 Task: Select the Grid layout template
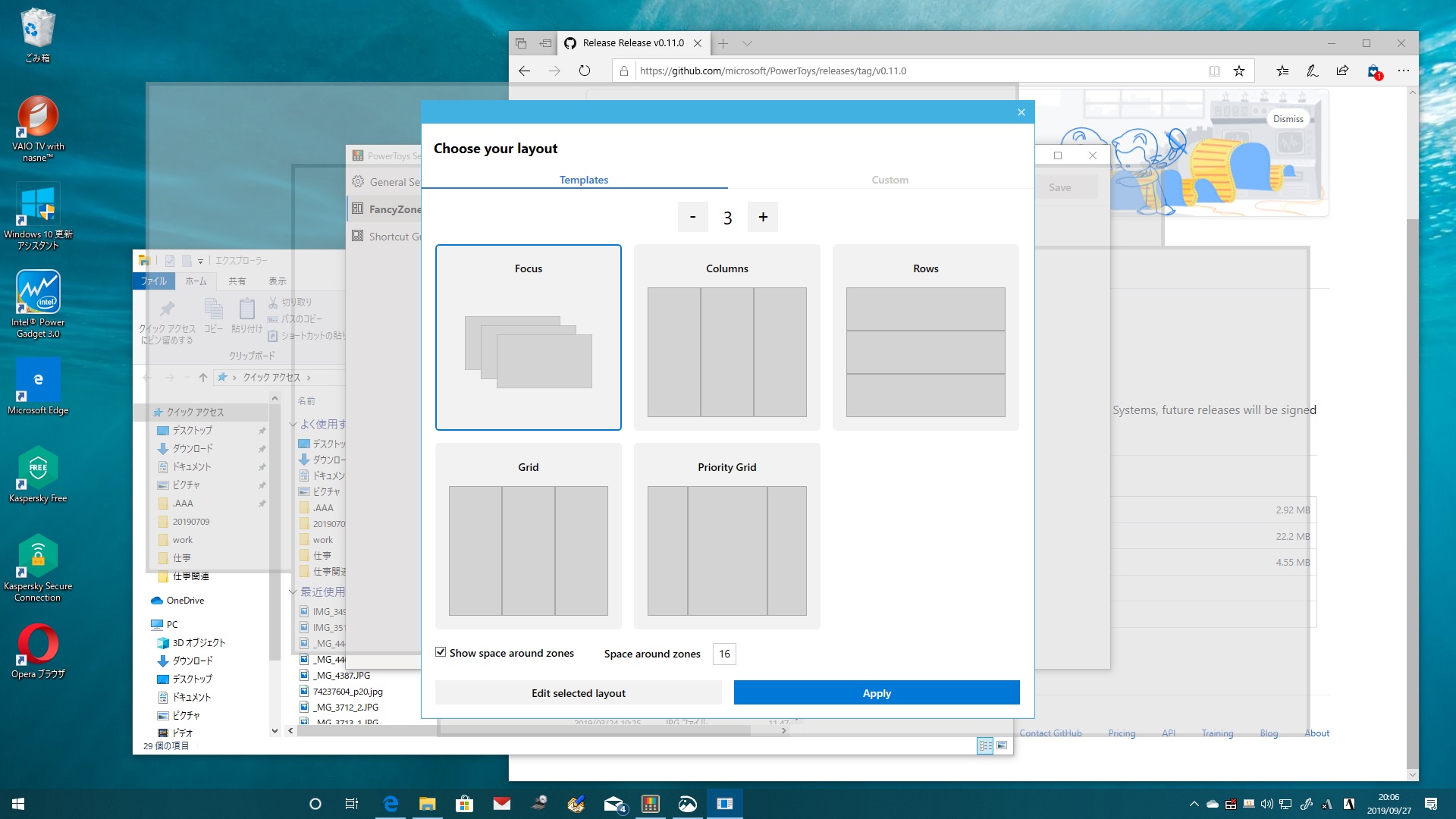[529, 536]
